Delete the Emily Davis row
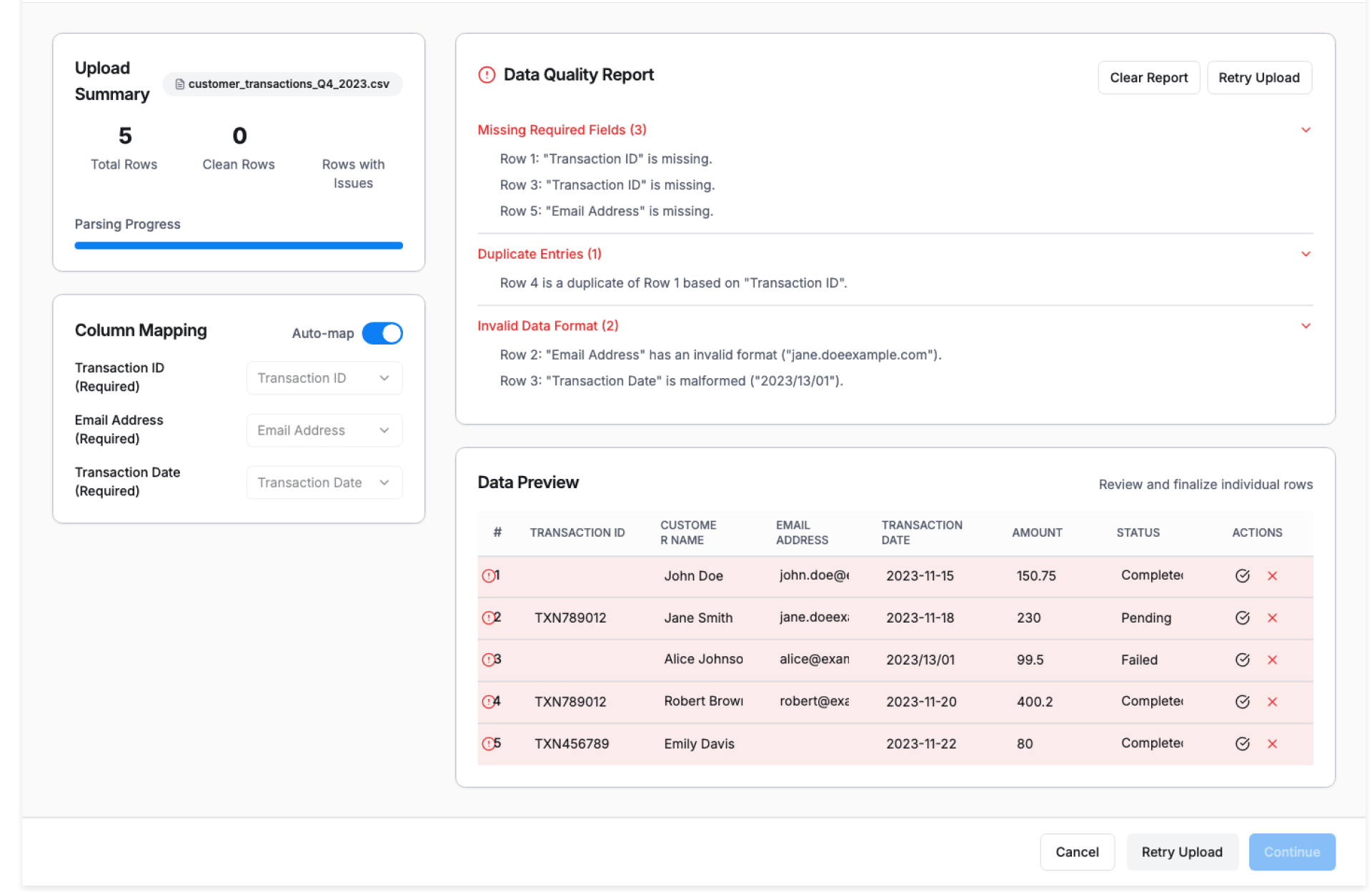The width and height of the screenshot is (1372, 892). [x=1272, y=744]
